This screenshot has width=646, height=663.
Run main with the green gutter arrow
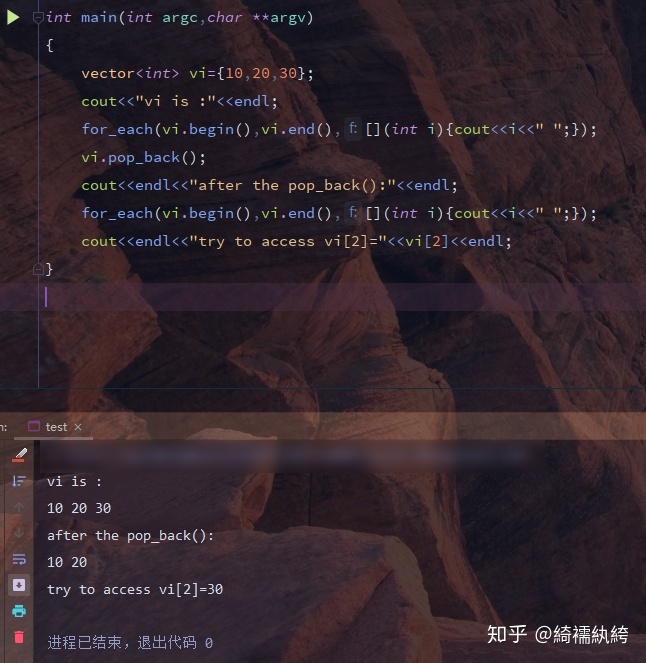(x=13, y=17)
